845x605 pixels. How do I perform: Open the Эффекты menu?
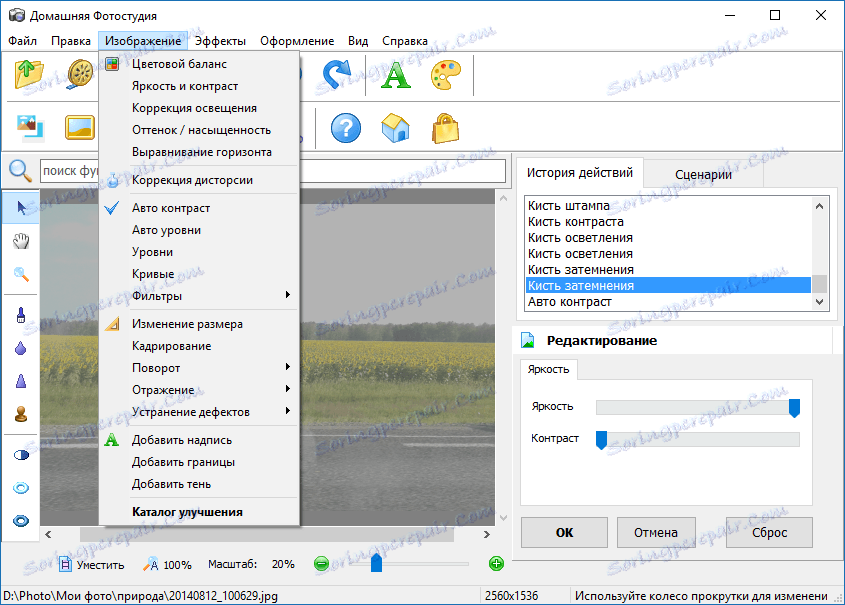coord(219,41)
